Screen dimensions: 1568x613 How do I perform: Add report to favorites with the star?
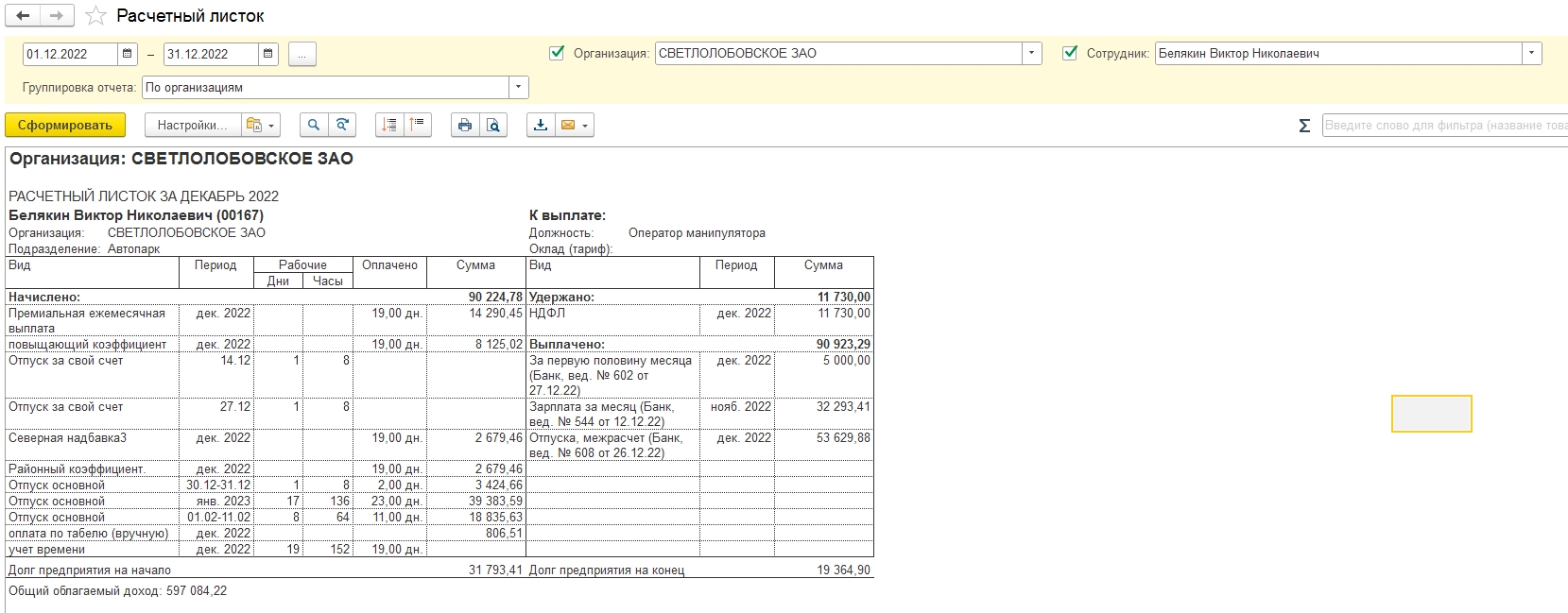[x=95, y=16]
